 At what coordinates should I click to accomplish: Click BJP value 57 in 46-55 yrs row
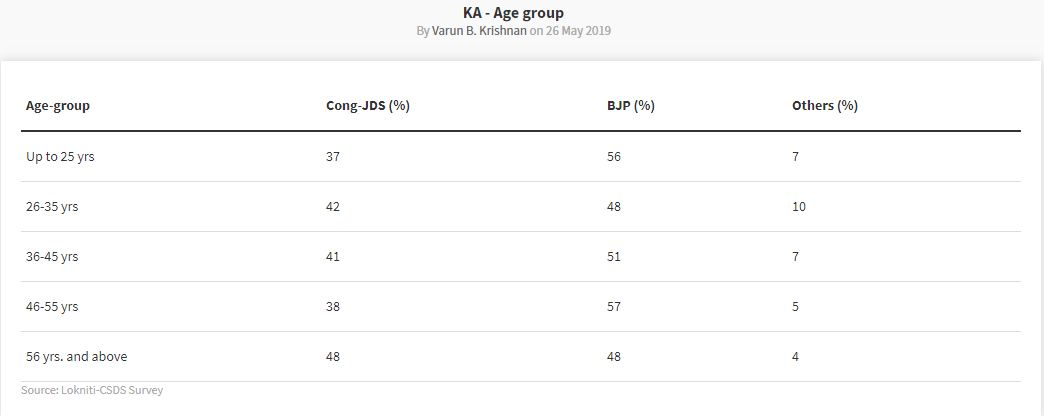click(614, 307)
